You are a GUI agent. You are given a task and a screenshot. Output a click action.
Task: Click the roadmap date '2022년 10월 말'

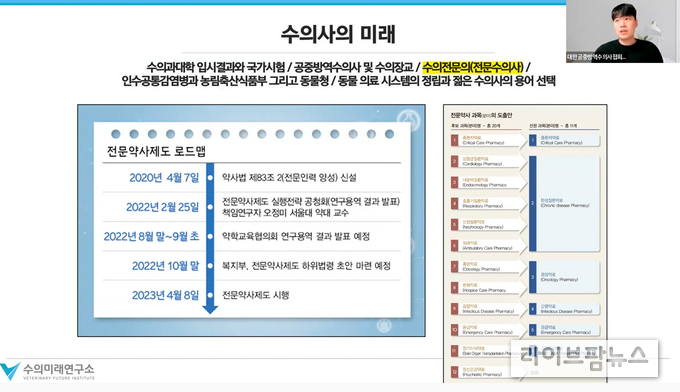[165, 266]
